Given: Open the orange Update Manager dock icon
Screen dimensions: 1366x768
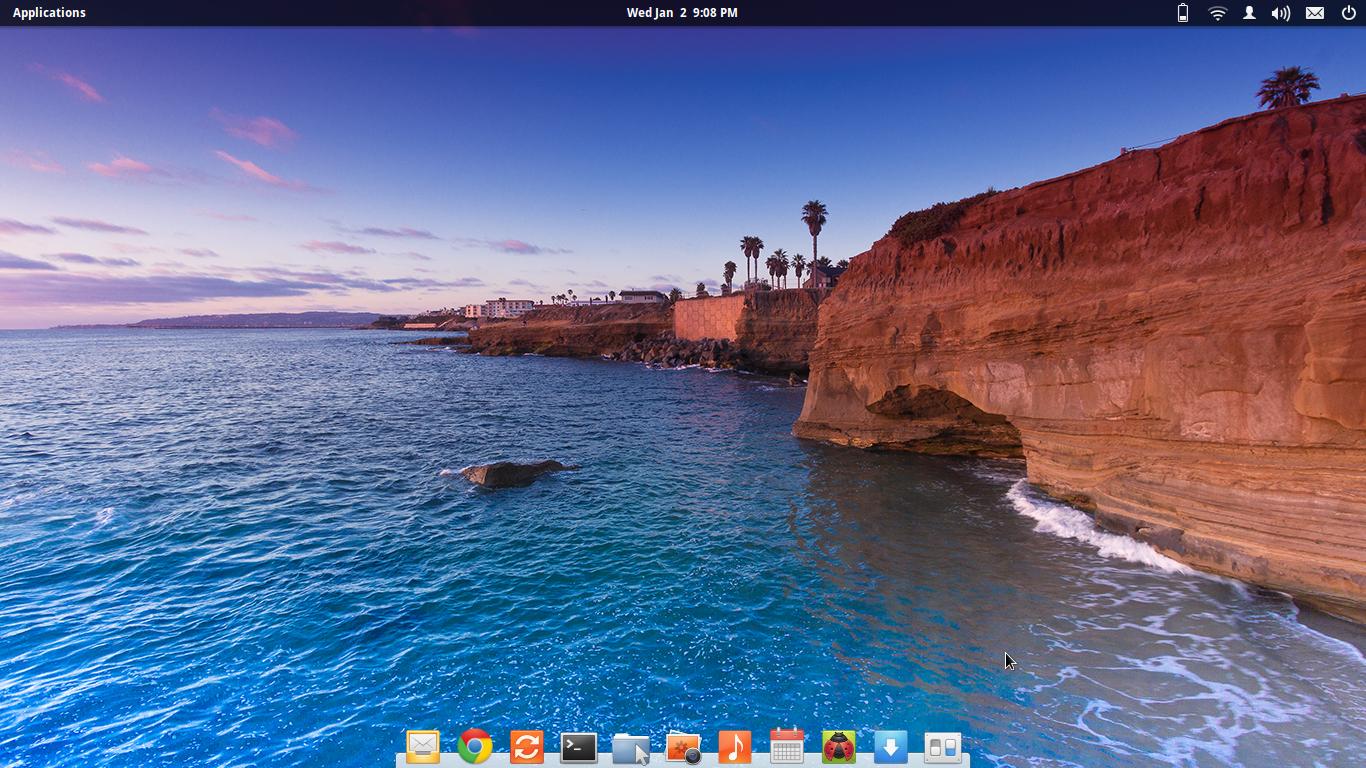Looking at the screenshot, I should (x=527, y=746).
